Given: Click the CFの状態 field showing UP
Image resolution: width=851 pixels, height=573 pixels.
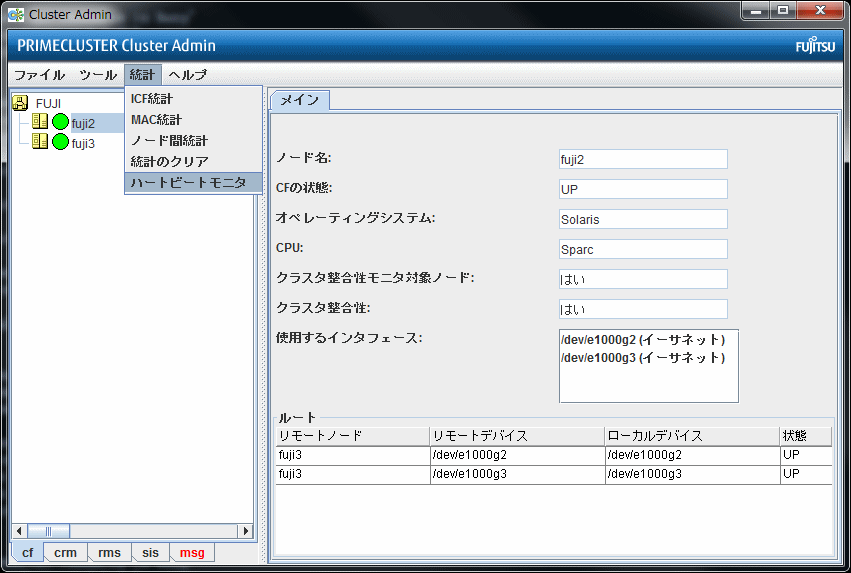Looking at the screenshot, I should [643, 189].
